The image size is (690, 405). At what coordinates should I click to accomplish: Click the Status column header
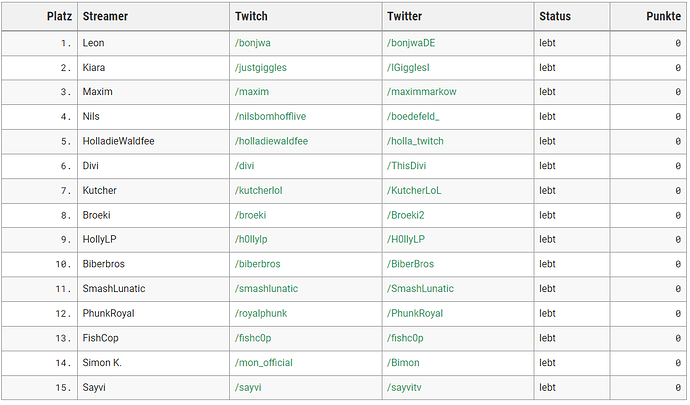click(555, 17)
